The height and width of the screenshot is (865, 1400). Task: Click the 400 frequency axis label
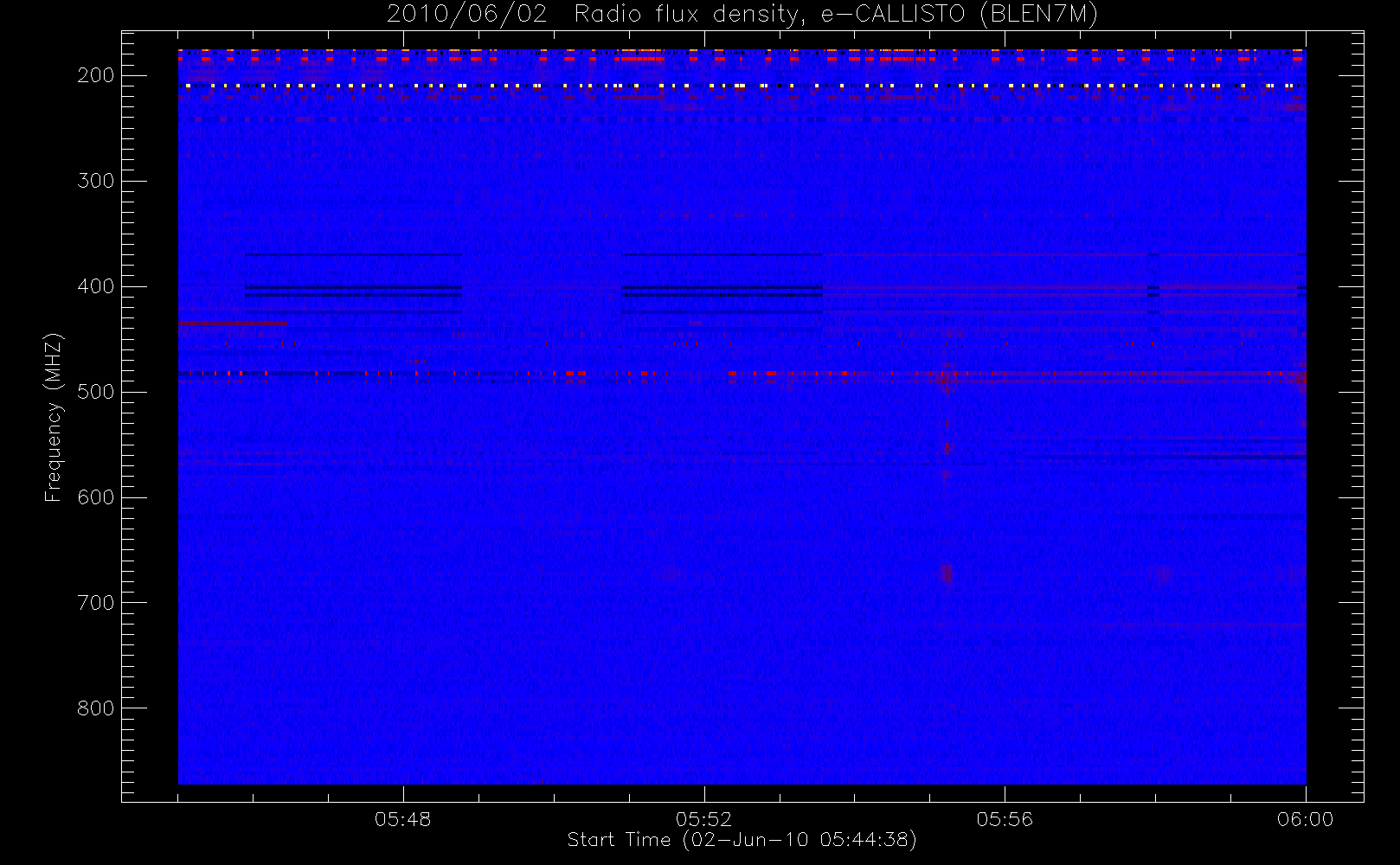[x=96, y=286]
